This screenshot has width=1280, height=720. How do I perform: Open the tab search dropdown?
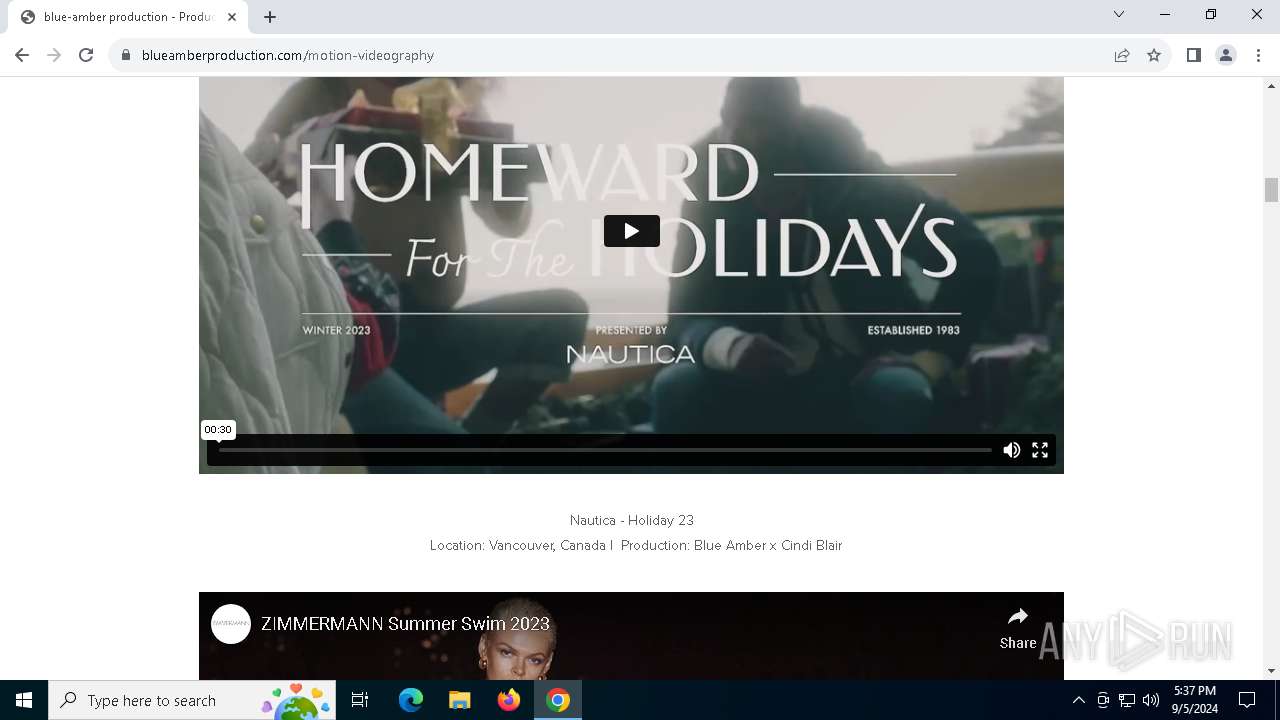[1119, 14]
